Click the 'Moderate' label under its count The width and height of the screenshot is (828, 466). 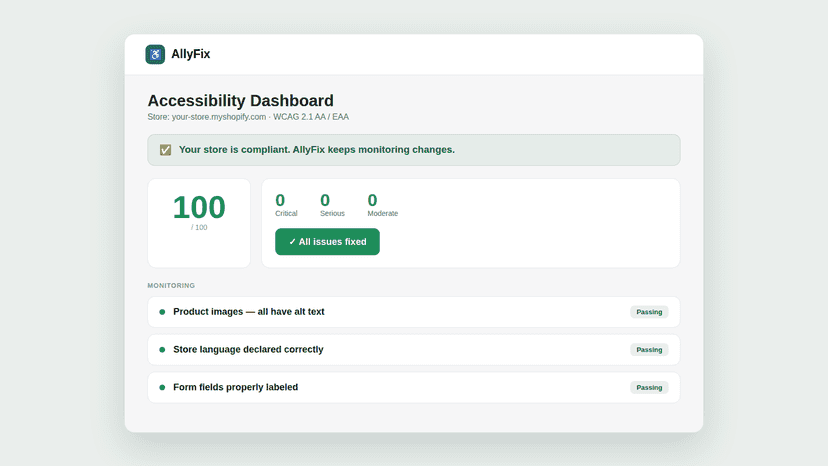pos(383,213)
